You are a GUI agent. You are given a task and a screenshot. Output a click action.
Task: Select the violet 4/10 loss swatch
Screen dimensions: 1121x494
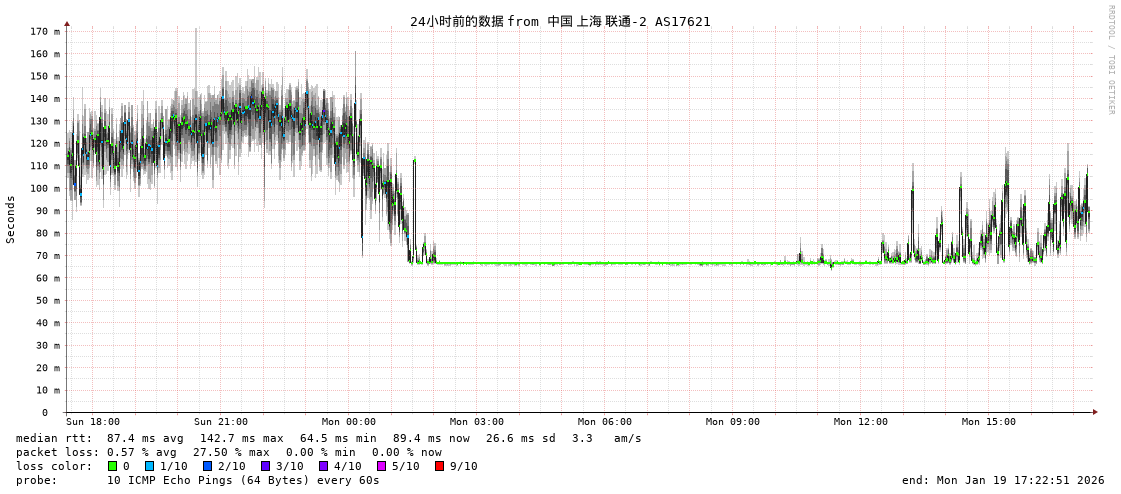[x=323, y=466]
